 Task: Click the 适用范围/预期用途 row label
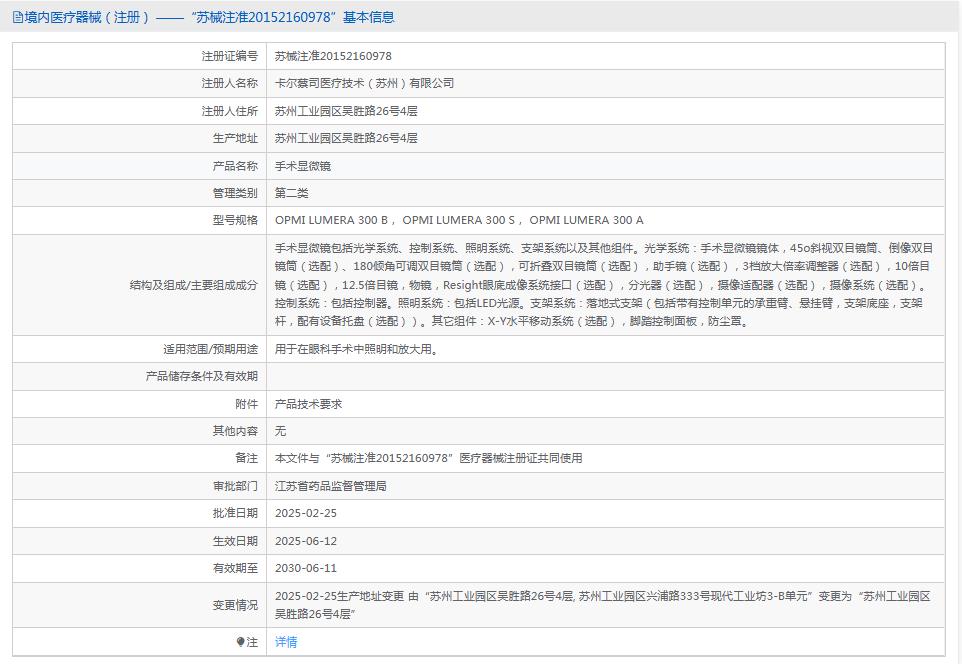[210, 349]
